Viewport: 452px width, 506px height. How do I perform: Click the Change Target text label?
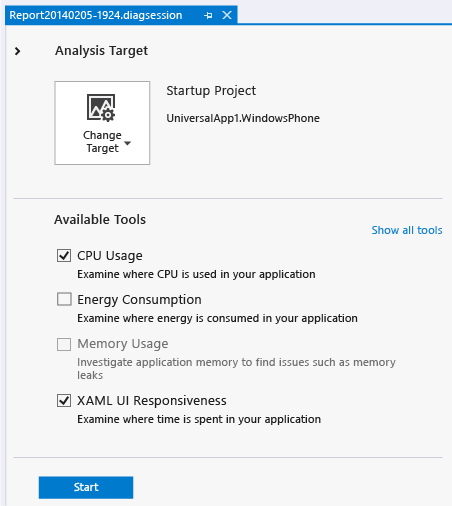point(102,142)
